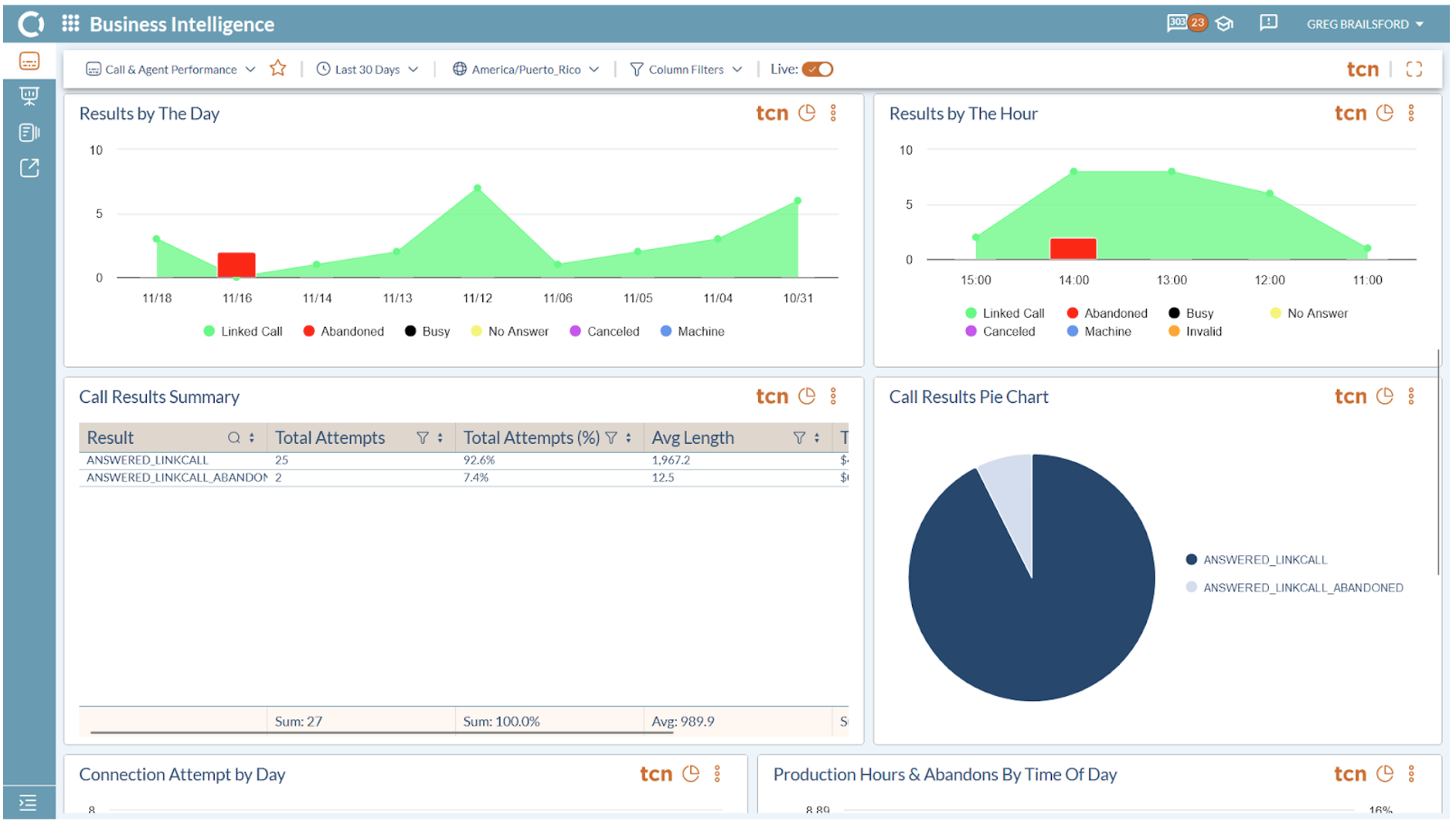The image size is (1456, 825).
Task: Open chart type for Results by The Hour
Action: (1385, 113)
